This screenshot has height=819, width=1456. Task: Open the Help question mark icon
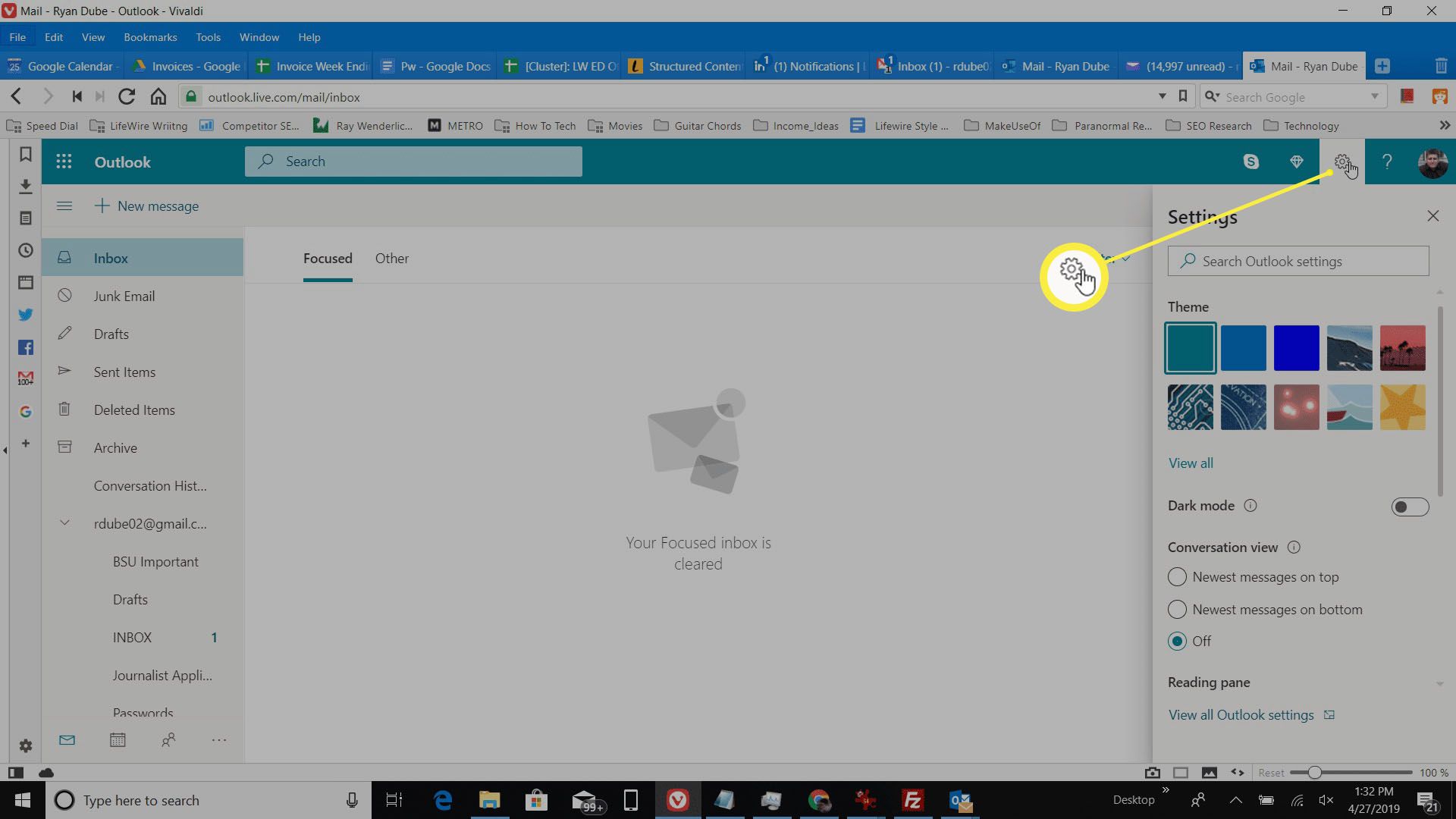click(1386, 161)
